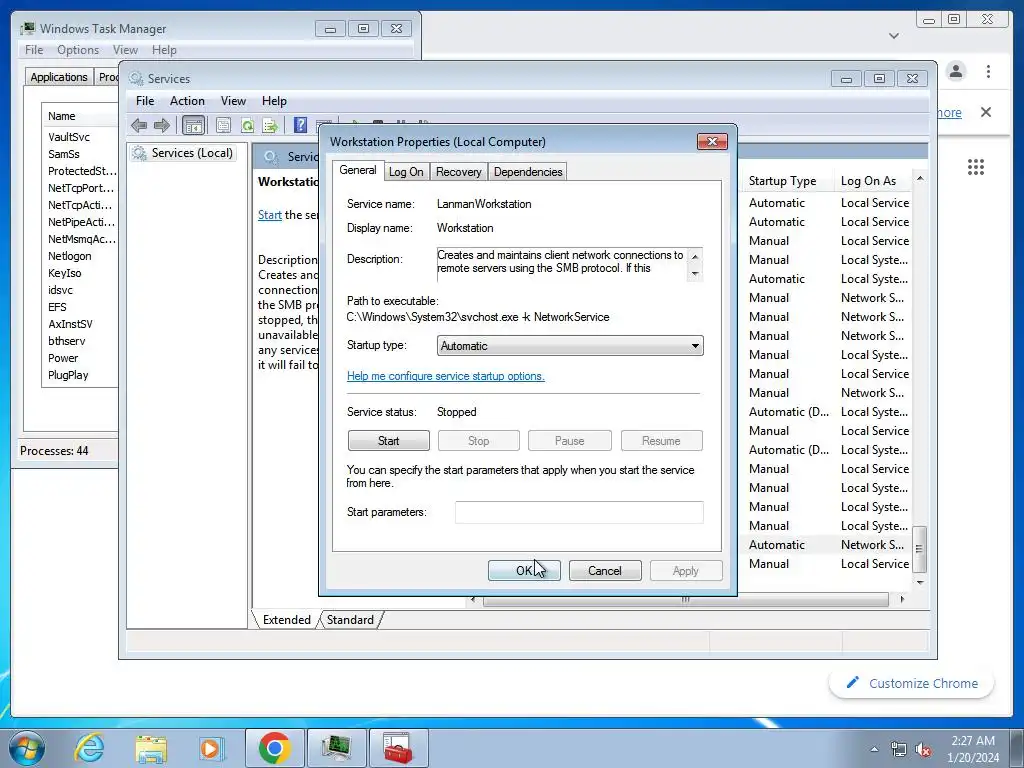Show hidden tray icons arrow
1024x768 pixels.
[x=874, y=749]
